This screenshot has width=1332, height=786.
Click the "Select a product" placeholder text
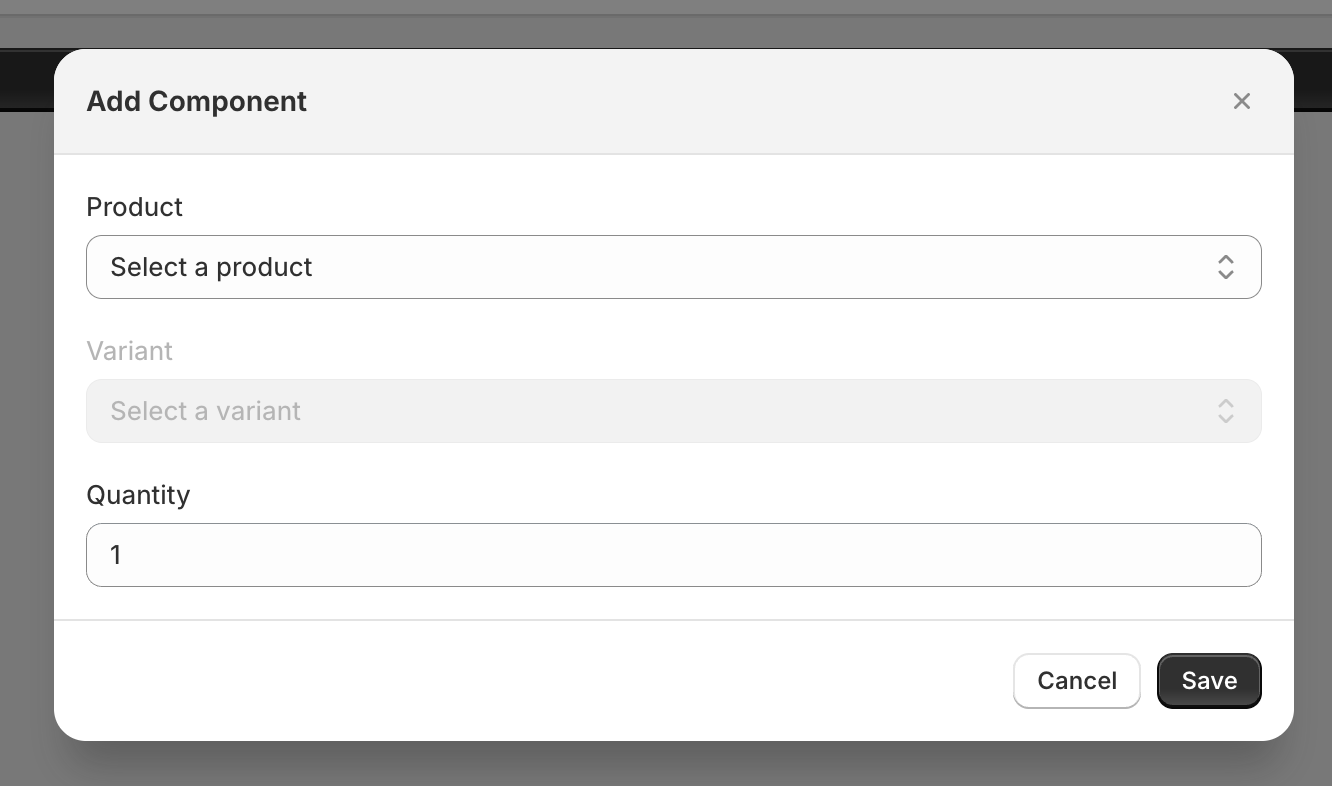(212, 267)
